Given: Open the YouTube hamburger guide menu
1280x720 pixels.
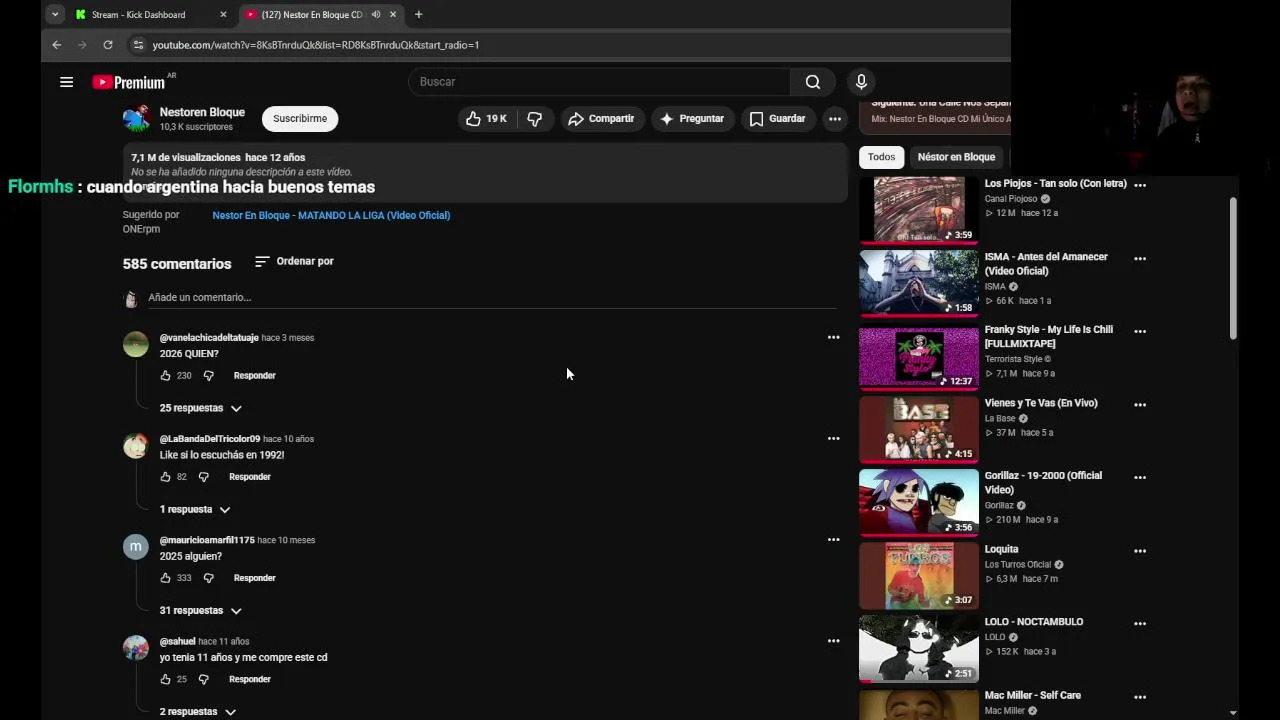Looking at the screenshot, I should pos(66,82).
